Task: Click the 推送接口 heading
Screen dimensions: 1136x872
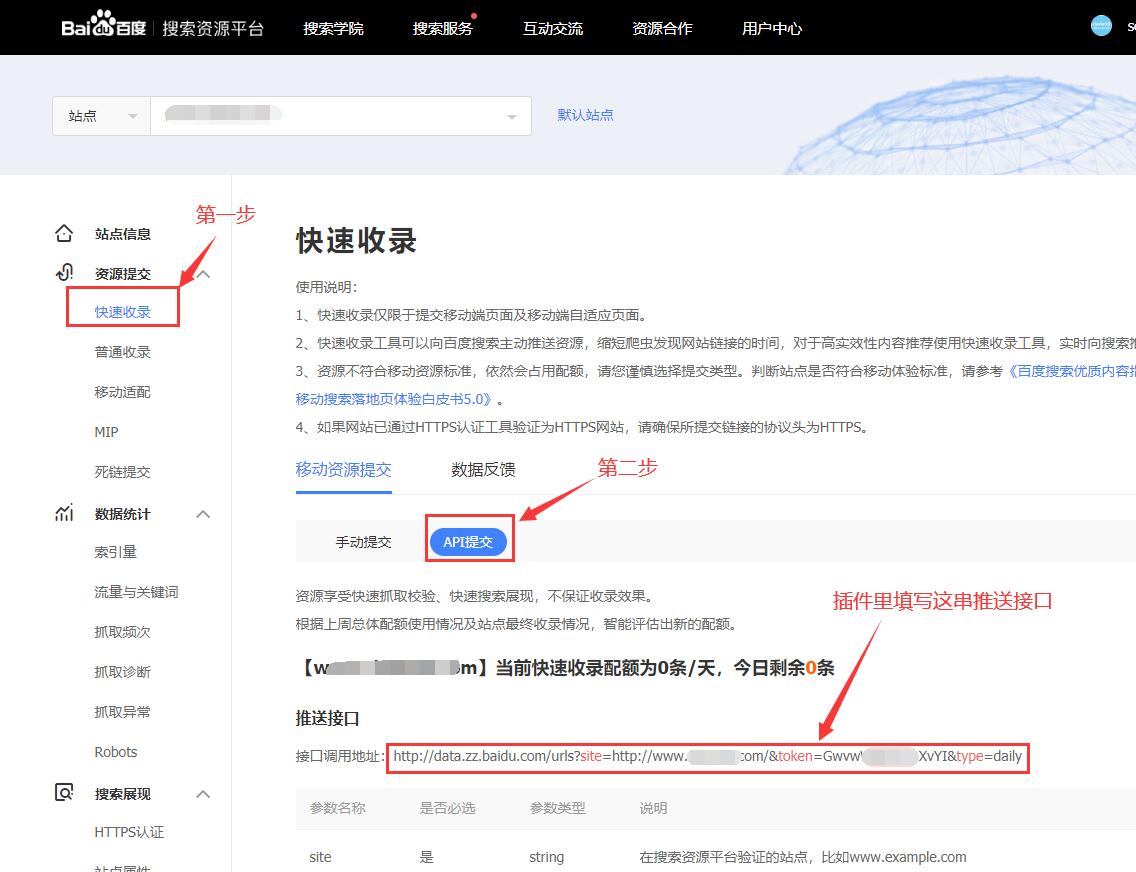Action: click(x=327, y=718)
